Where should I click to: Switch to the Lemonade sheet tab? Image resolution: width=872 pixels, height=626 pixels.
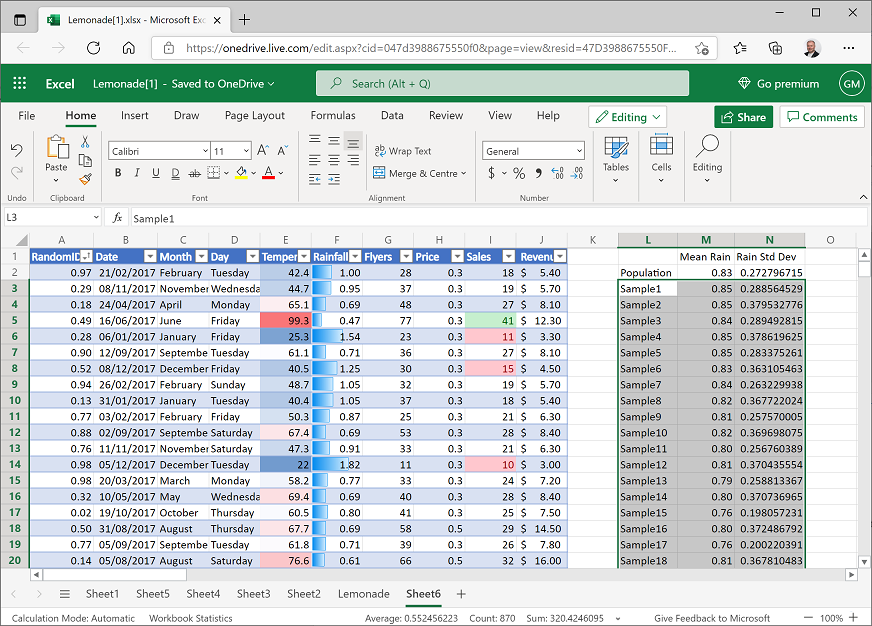tap(364, 594)
